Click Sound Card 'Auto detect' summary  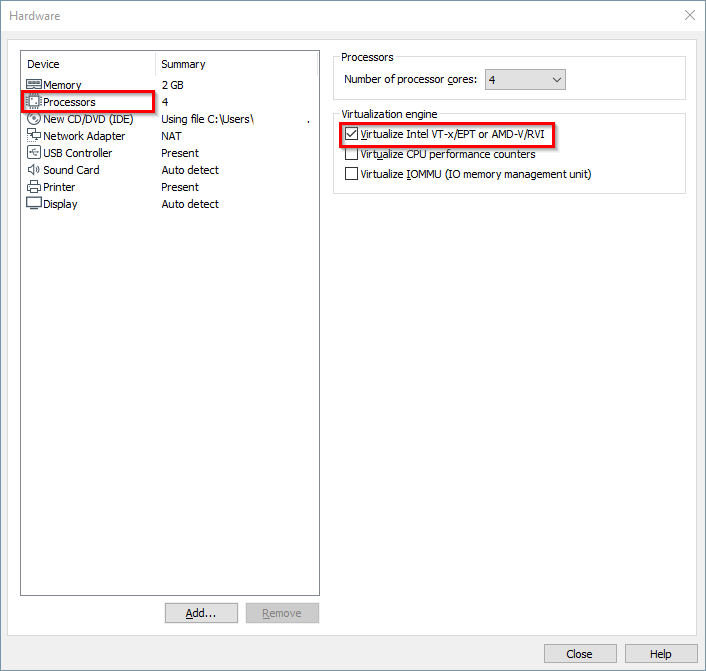click(x=190, y=170)
